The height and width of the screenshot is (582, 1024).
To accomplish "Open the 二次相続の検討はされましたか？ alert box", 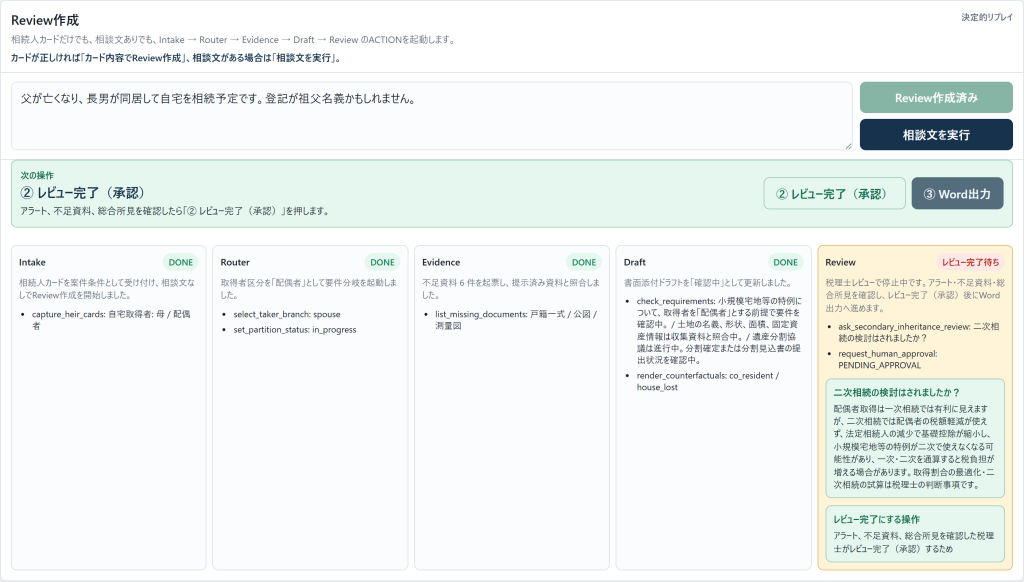I will tap(915, 438).
